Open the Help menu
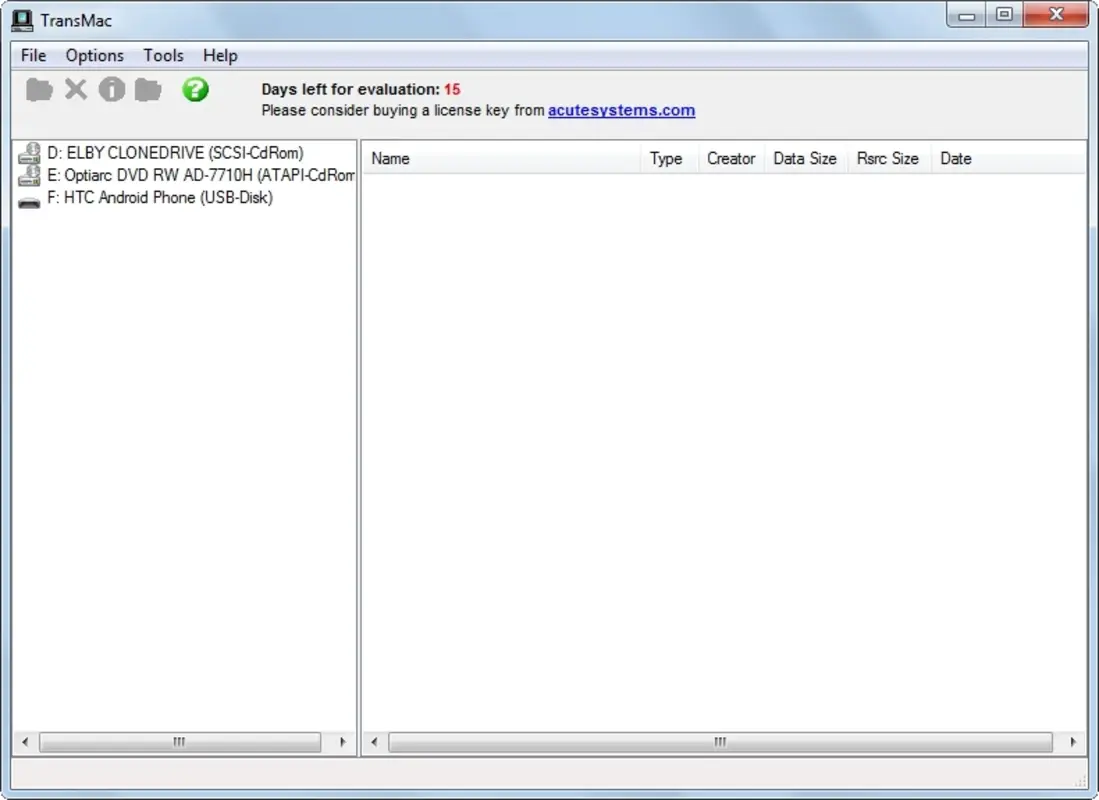 click(219, 55)
